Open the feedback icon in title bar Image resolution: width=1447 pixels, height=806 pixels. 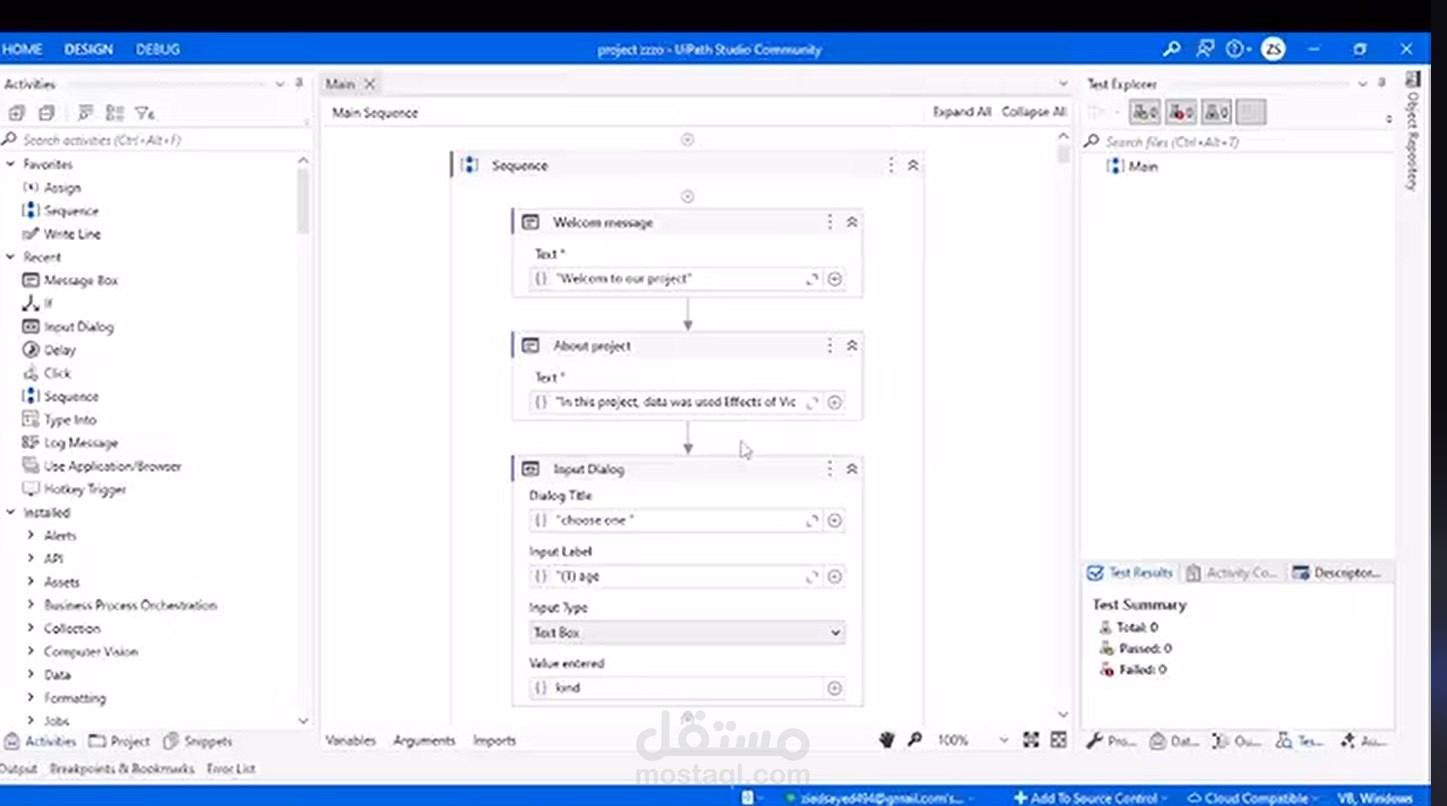(1205, 48)
